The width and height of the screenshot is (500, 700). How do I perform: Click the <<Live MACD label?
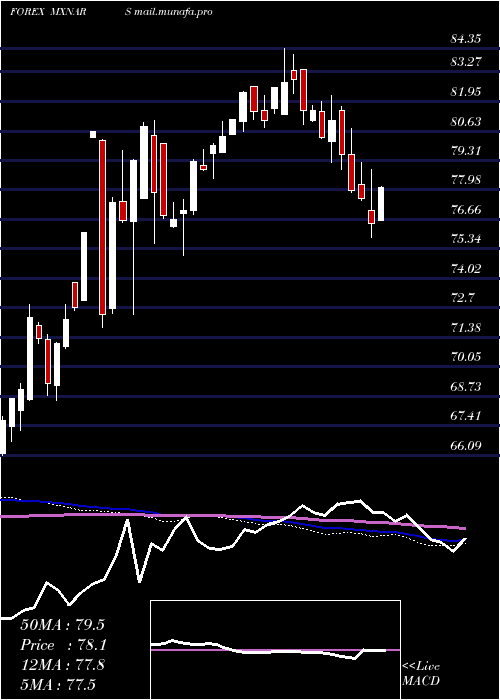421,673
